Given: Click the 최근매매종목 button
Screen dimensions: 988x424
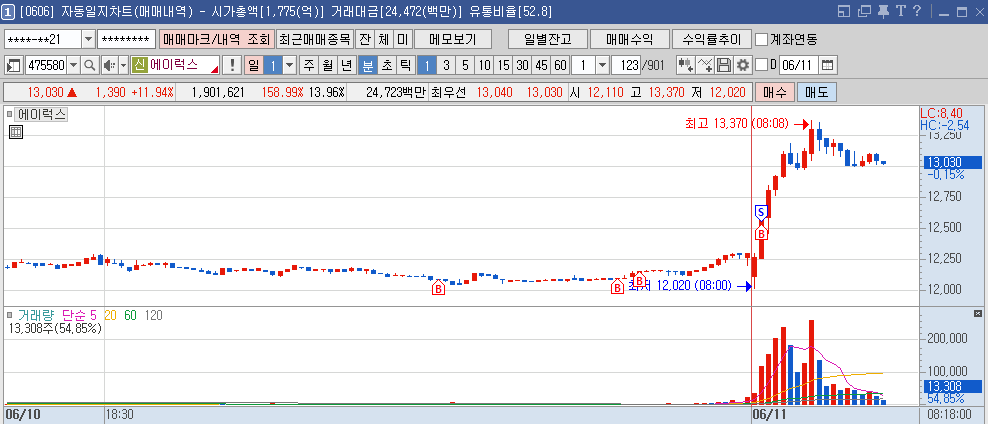Looking at the screenshot, I should click(x=315, y=39).
